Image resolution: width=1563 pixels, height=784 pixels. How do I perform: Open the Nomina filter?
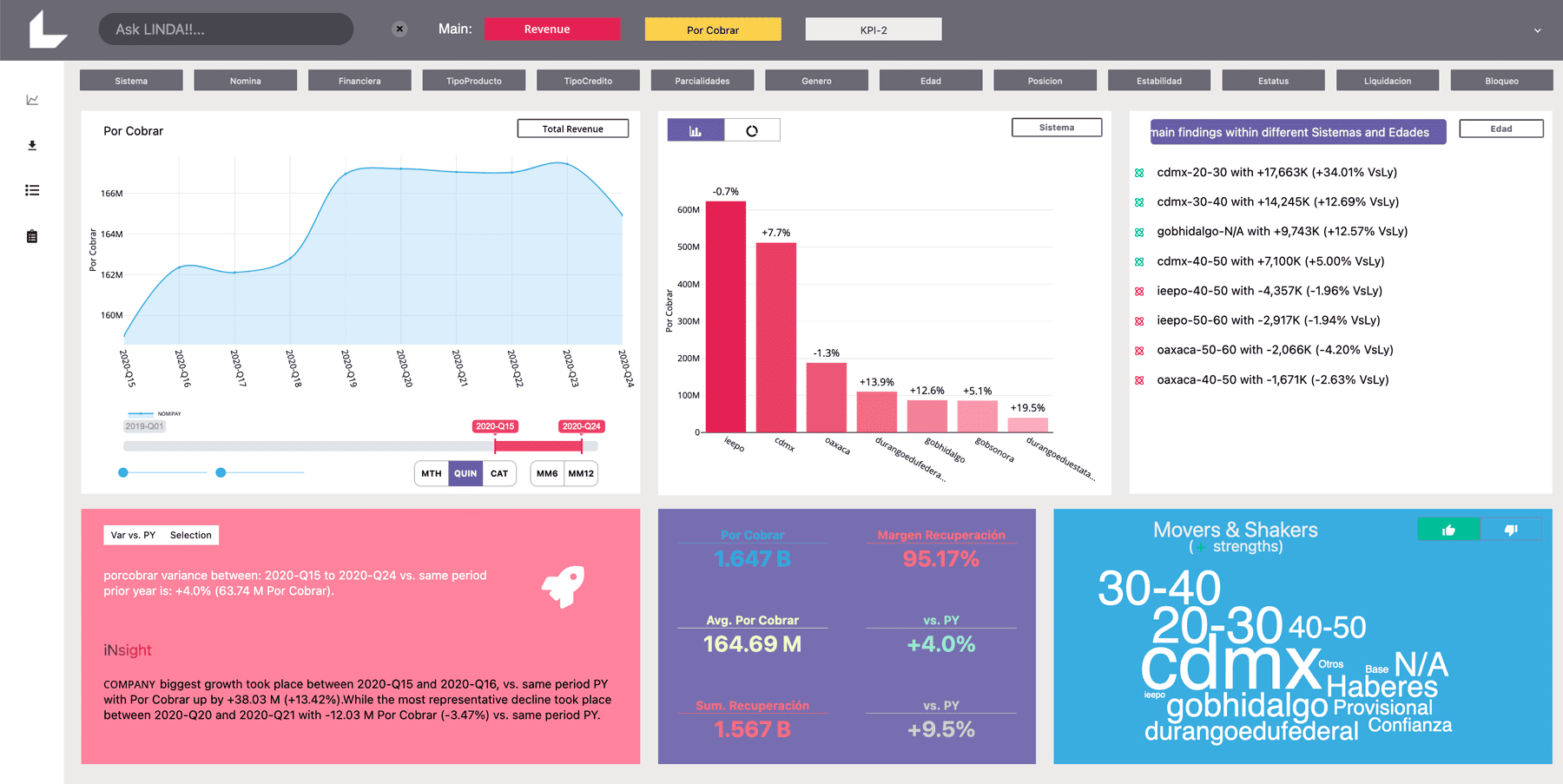[246, 81]
